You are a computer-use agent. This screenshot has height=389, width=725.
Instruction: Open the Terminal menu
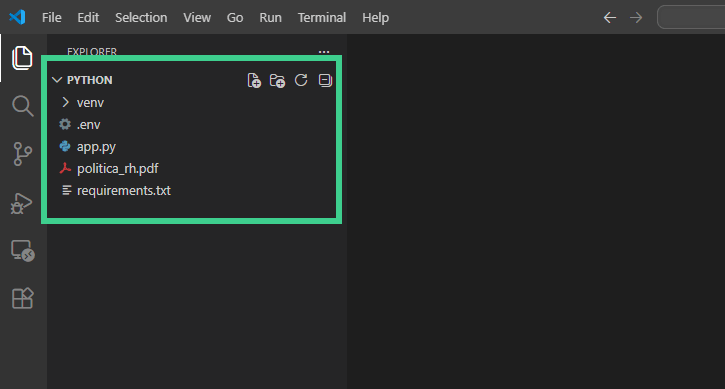(322, 18)
